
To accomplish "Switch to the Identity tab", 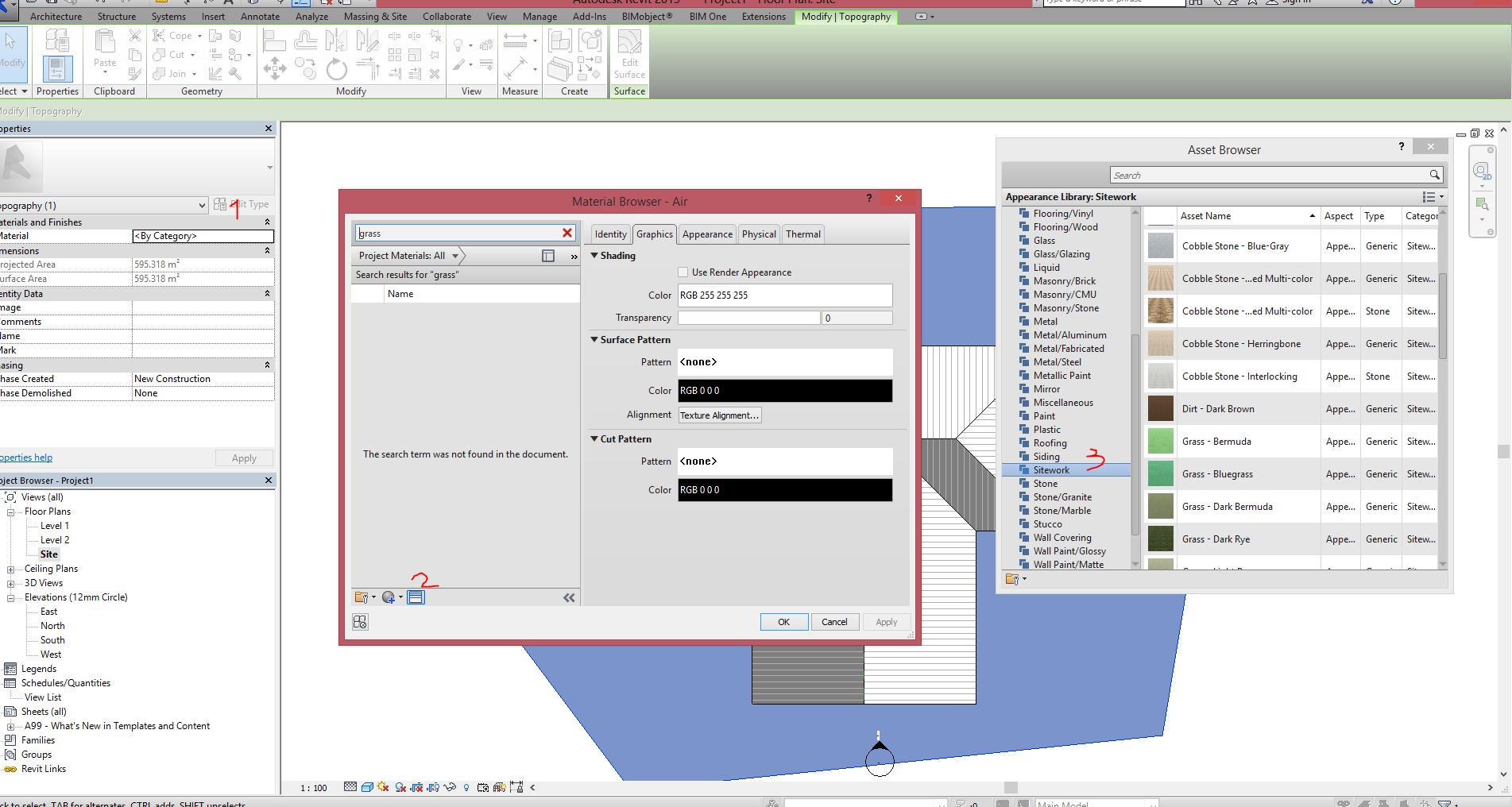I will (x=610, y=234).
